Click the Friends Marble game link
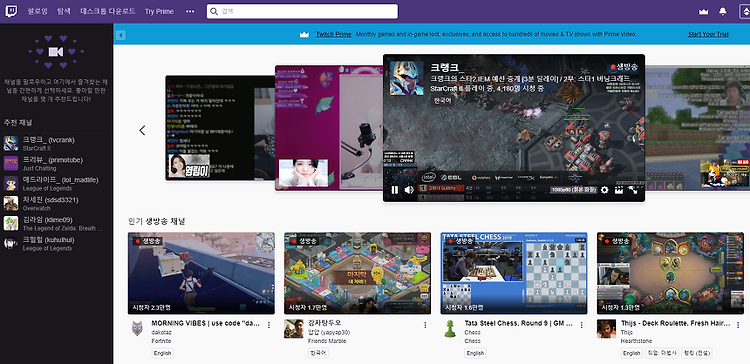750x364 pixels. [327, 341]
